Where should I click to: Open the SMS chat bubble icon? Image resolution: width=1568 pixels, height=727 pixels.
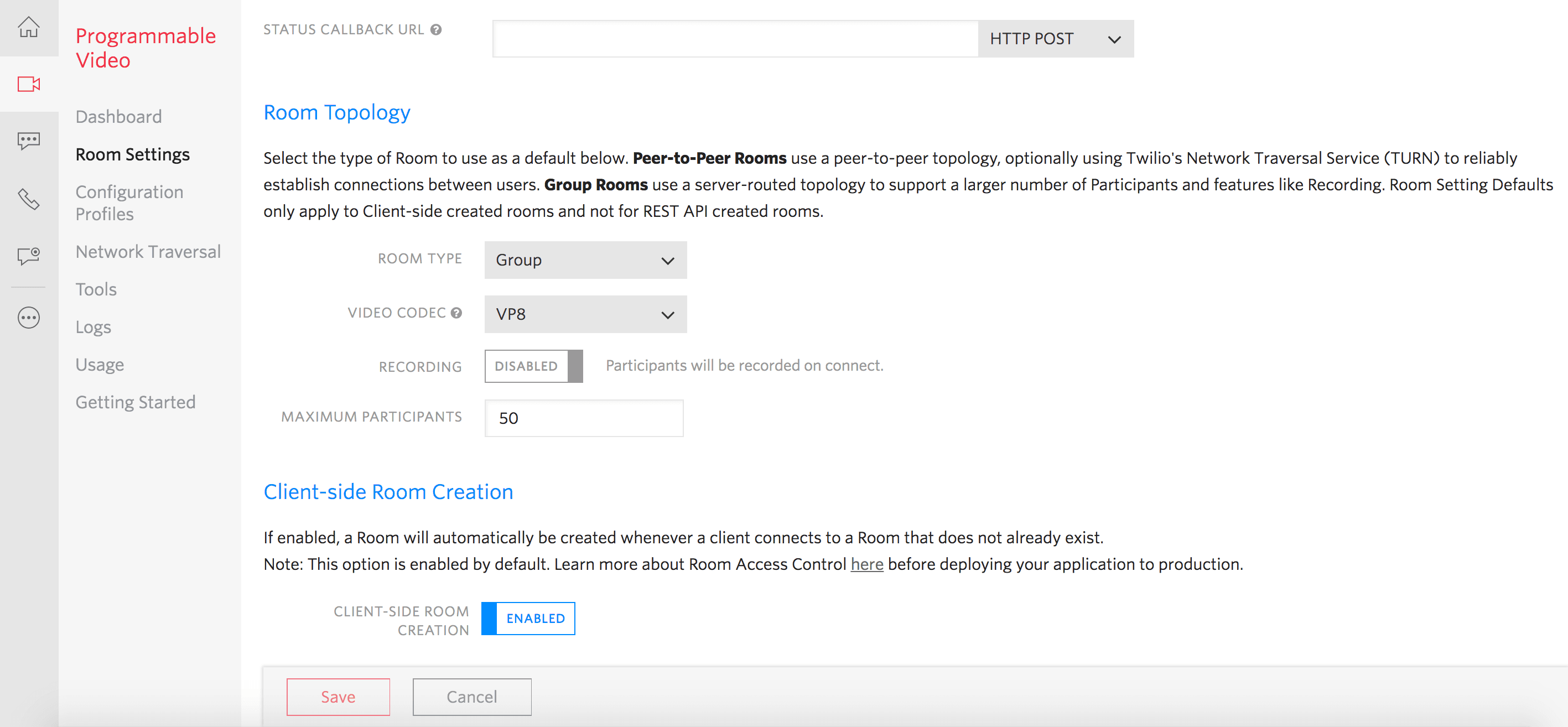pyautogui.click(x=29, y=141)
